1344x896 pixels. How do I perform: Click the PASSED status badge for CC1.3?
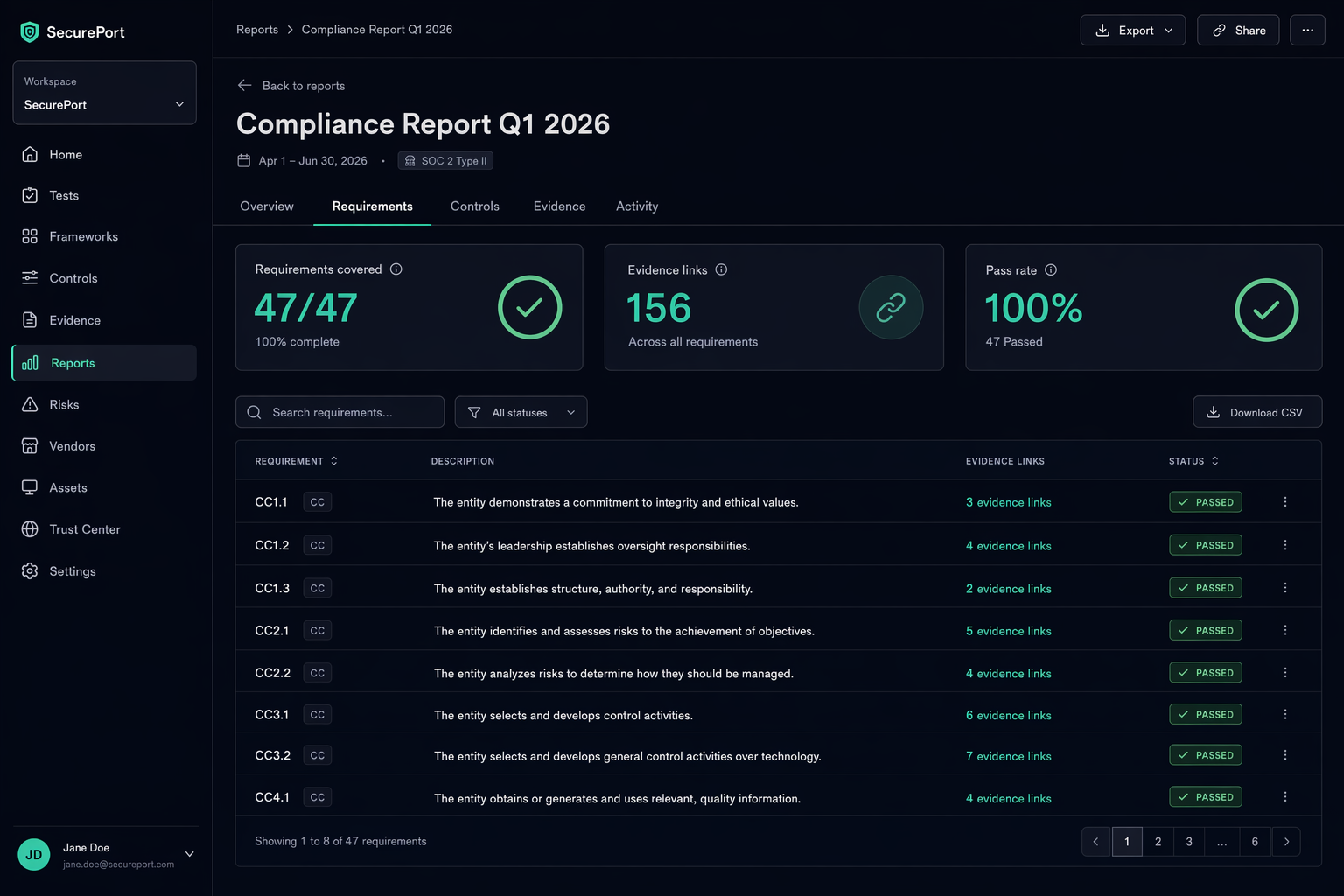pos(1206,588)
